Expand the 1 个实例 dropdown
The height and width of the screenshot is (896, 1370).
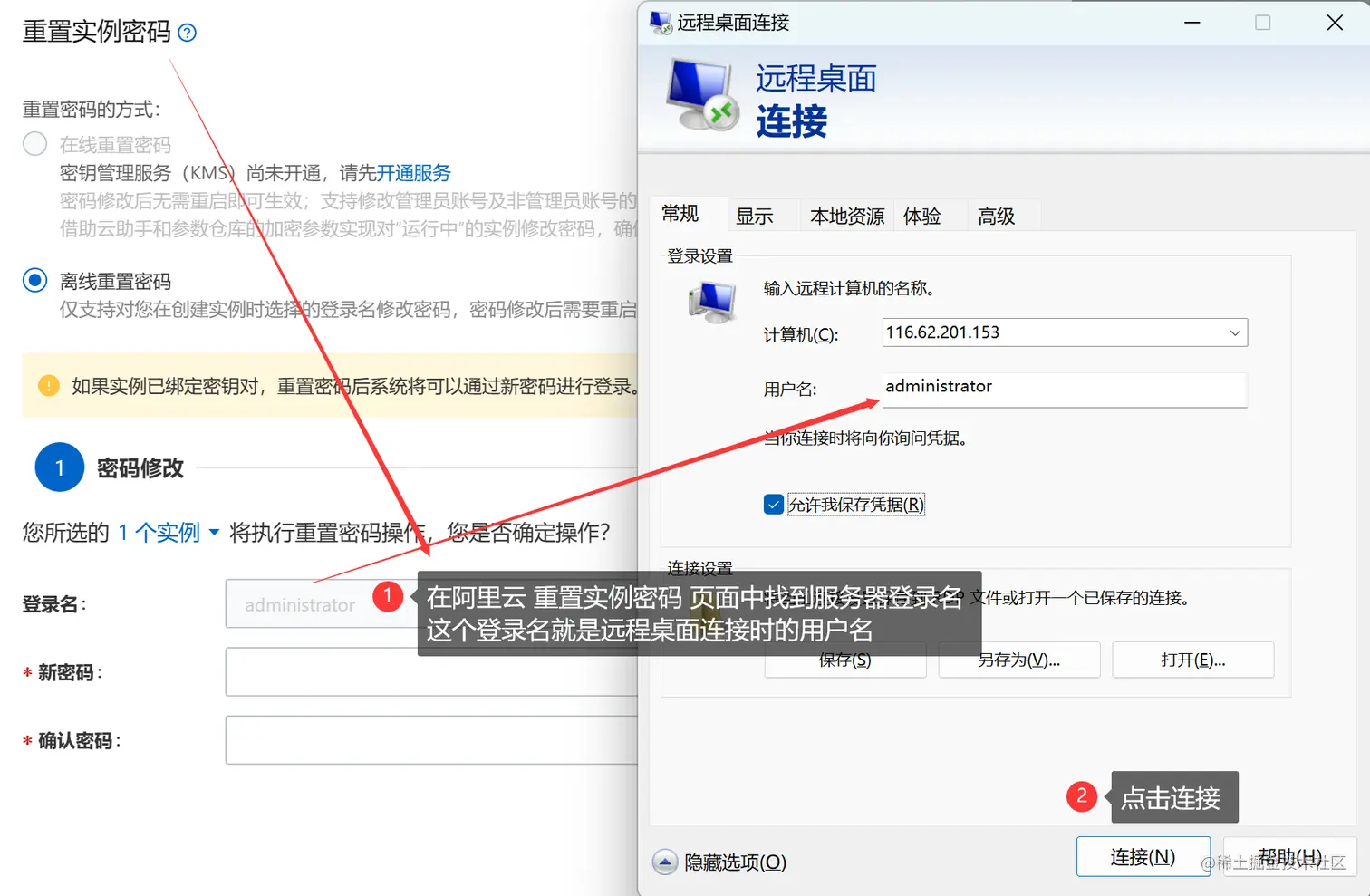click(x=169, y=532)
